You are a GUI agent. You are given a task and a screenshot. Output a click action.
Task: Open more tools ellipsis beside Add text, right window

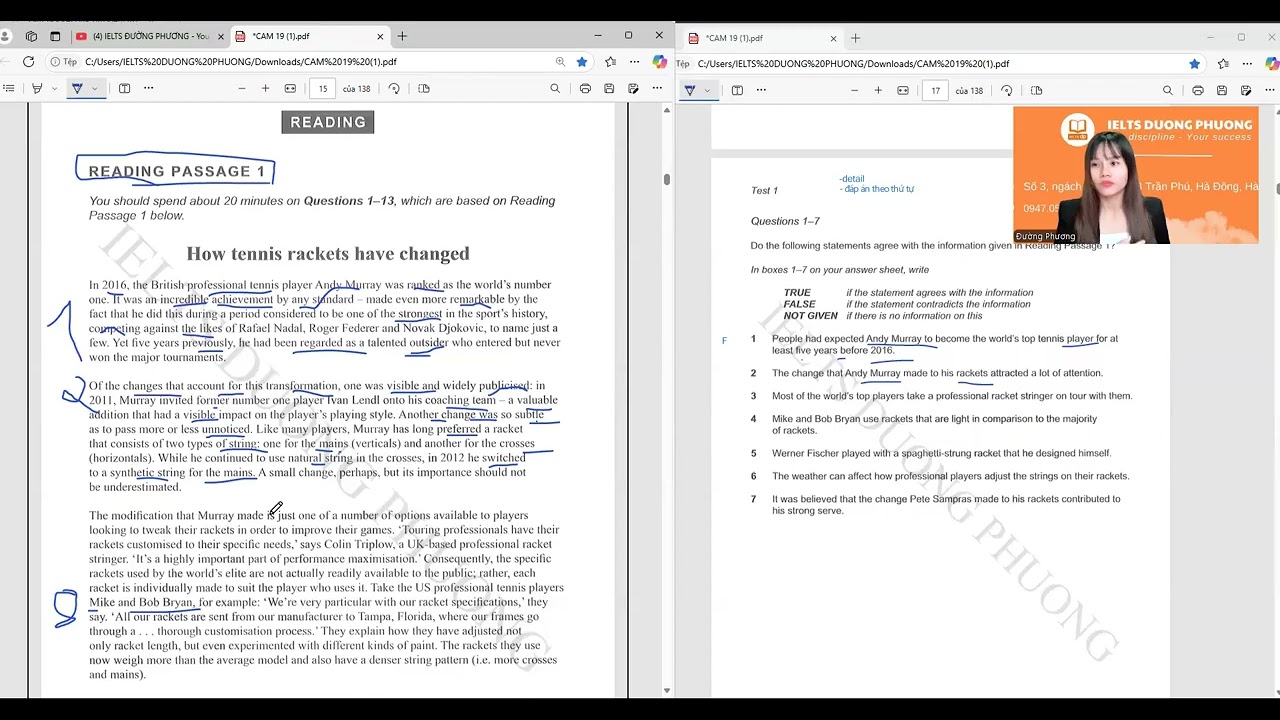pos(761,90)
